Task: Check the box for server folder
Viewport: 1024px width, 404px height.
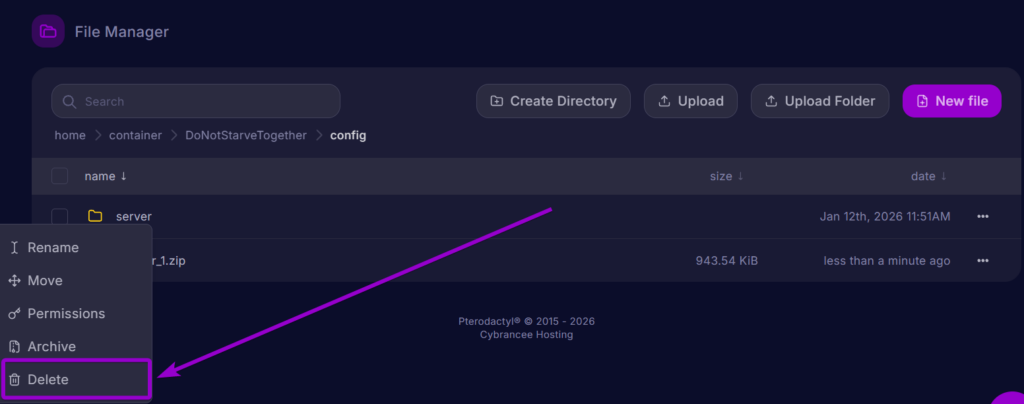Action: (x=60, y=216)
